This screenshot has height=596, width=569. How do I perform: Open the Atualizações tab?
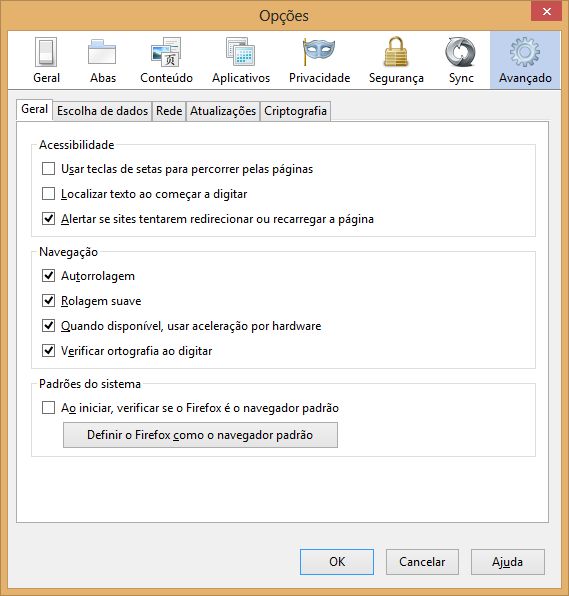223,111
